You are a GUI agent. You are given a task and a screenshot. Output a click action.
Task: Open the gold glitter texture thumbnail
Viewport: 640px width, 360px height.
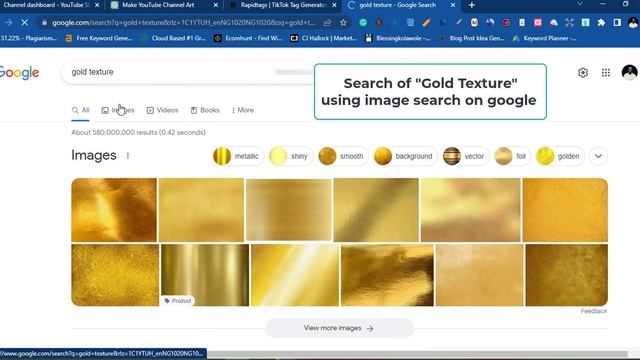pyautogui.click(x=115, y=275)
